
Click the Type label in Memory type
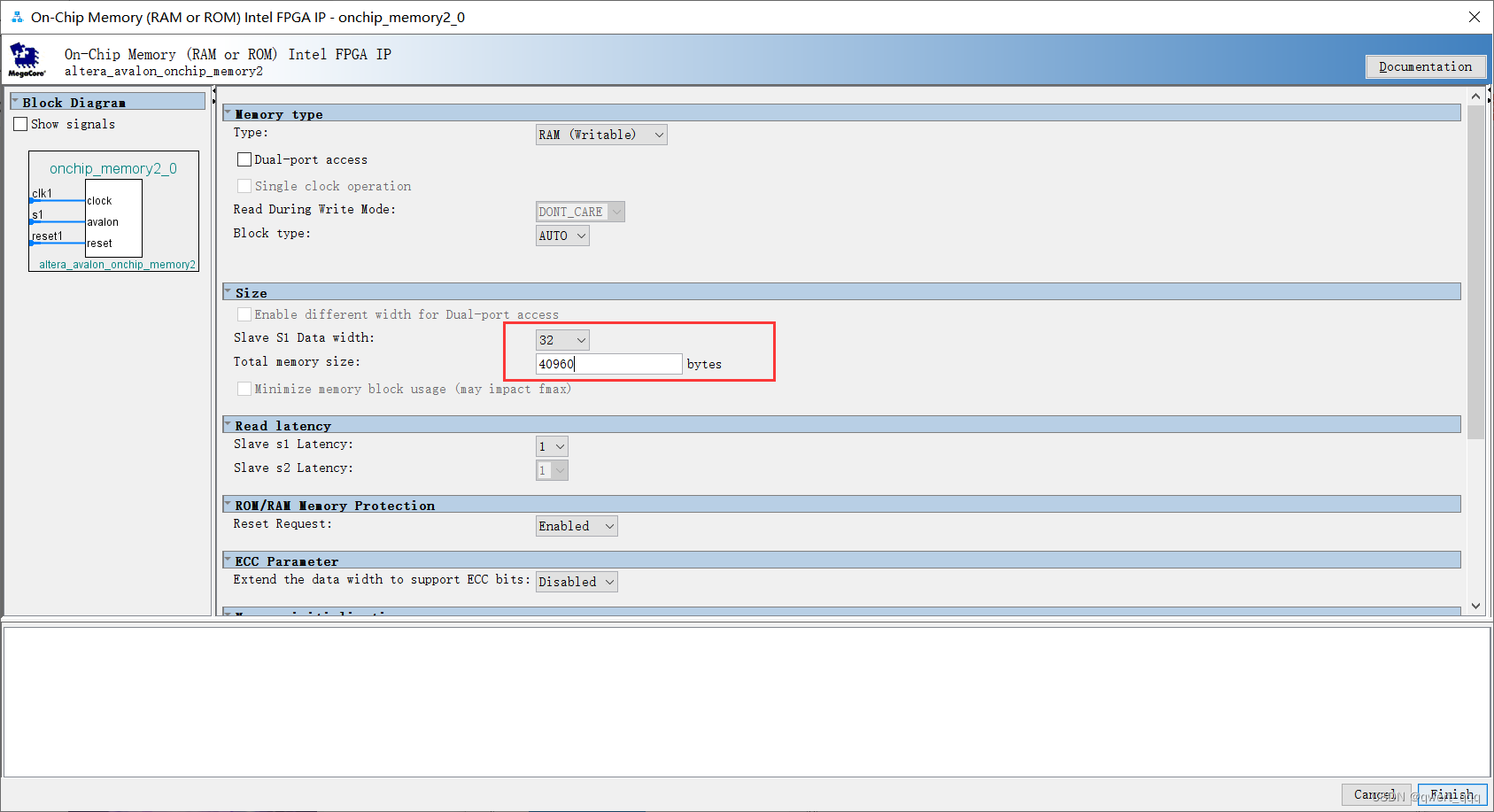pos(251,132)
